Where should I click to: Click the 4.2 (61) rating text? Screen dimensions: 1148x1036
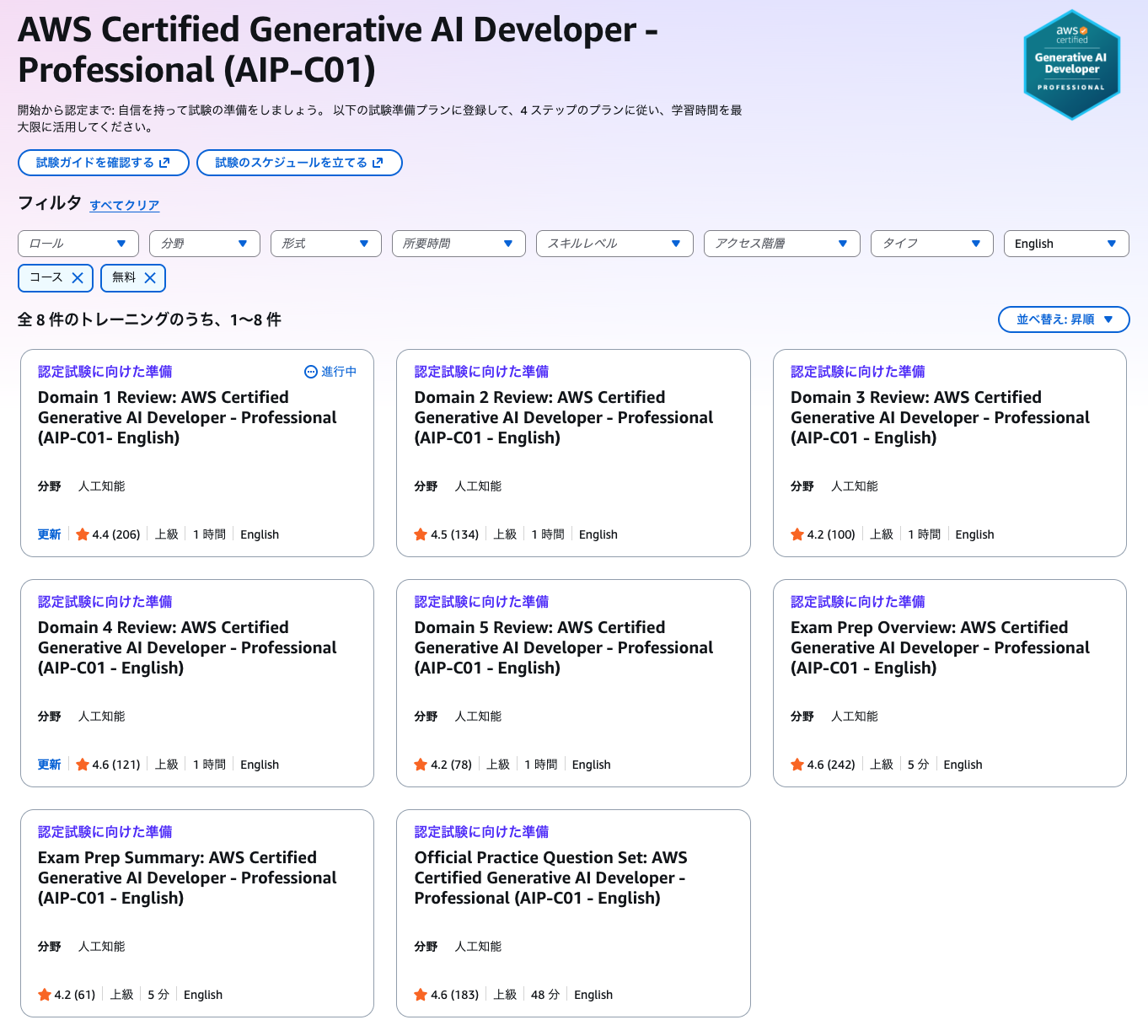tap(75, 995)
